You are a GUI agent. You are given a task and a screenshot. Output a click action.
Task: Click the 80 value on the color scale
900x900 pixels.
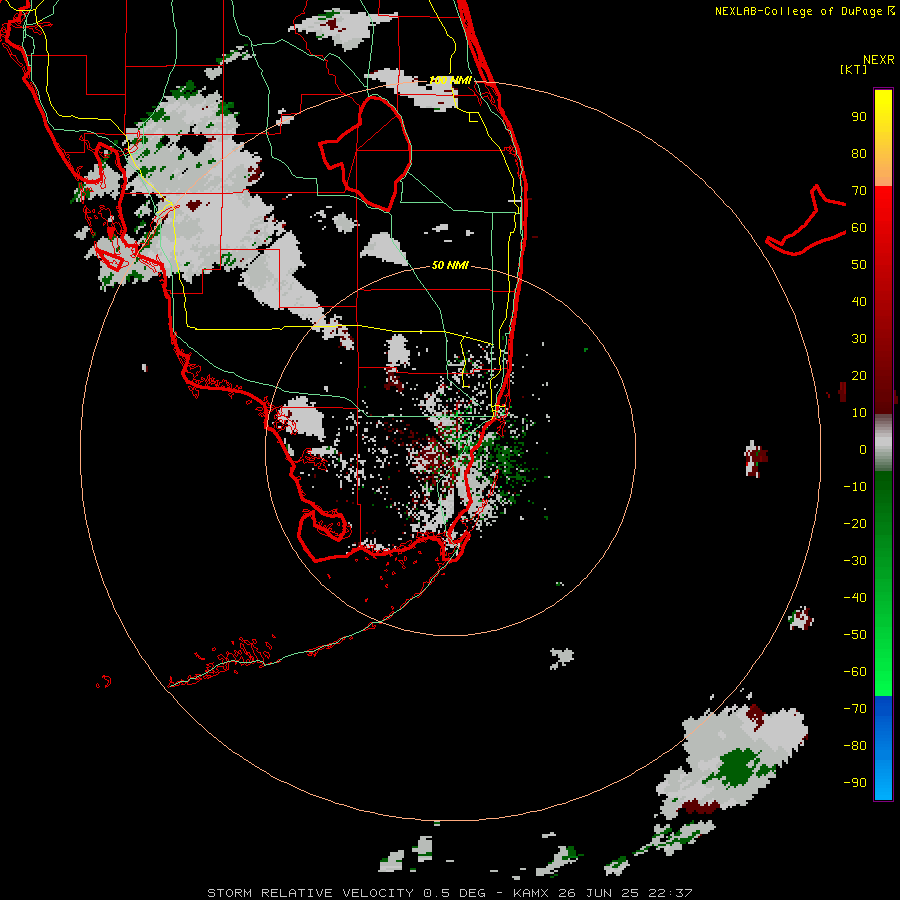coord(859,154)
